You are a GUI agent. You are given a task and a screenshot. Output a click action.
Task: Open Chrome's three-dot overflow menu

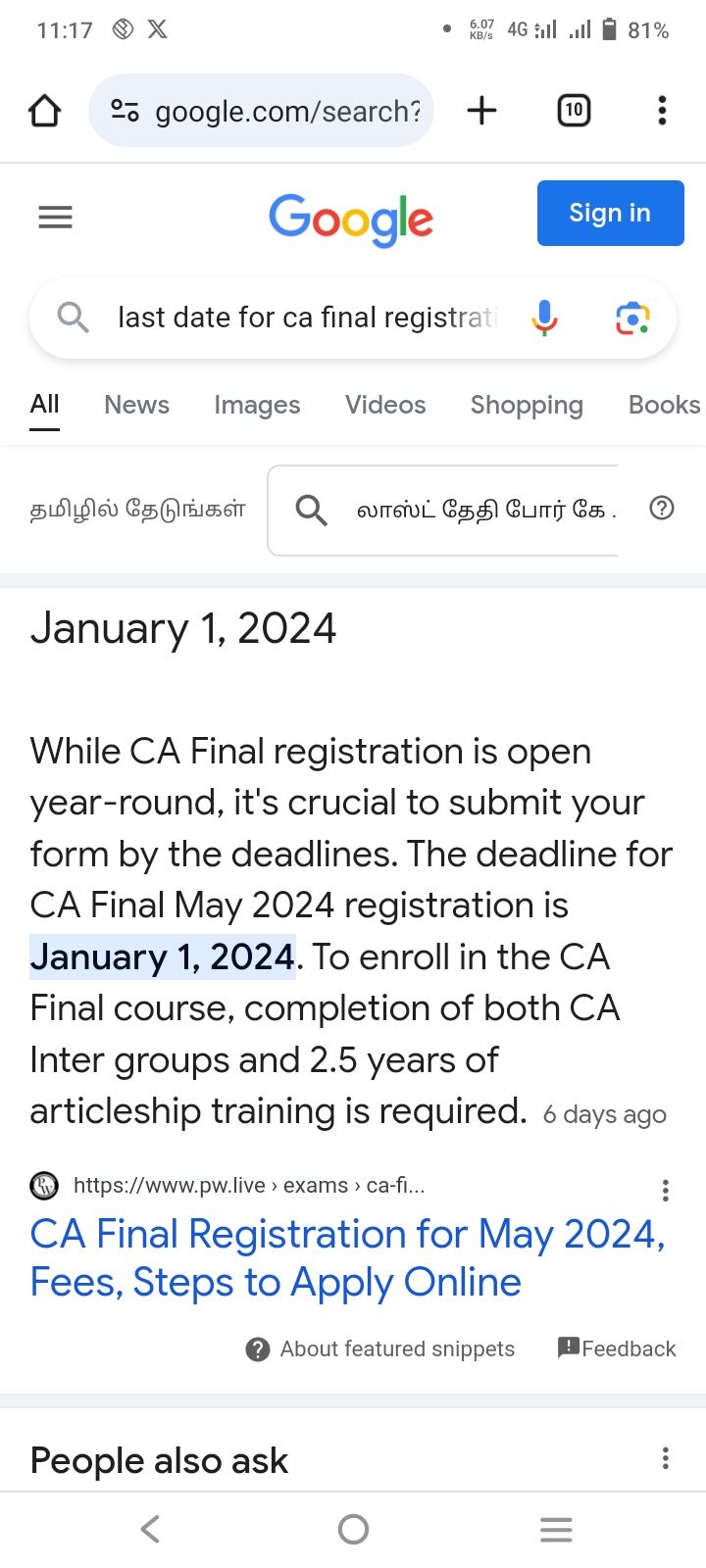pos(662,111)
